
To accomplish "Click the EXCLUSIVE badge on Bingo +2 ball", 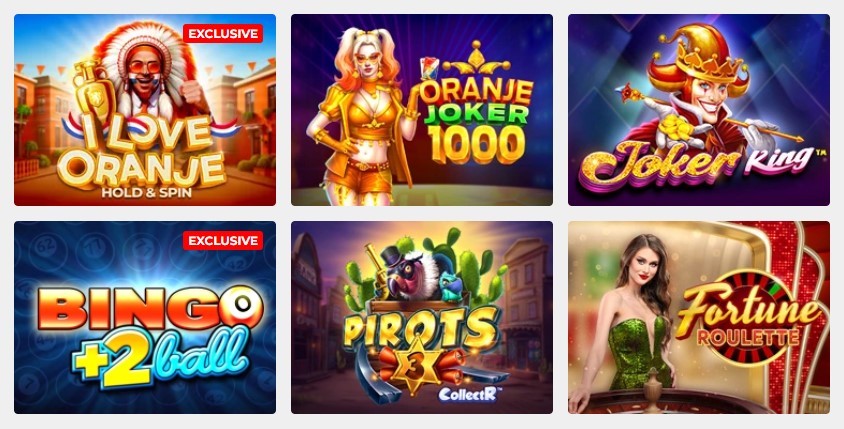I will pos(223,241).
